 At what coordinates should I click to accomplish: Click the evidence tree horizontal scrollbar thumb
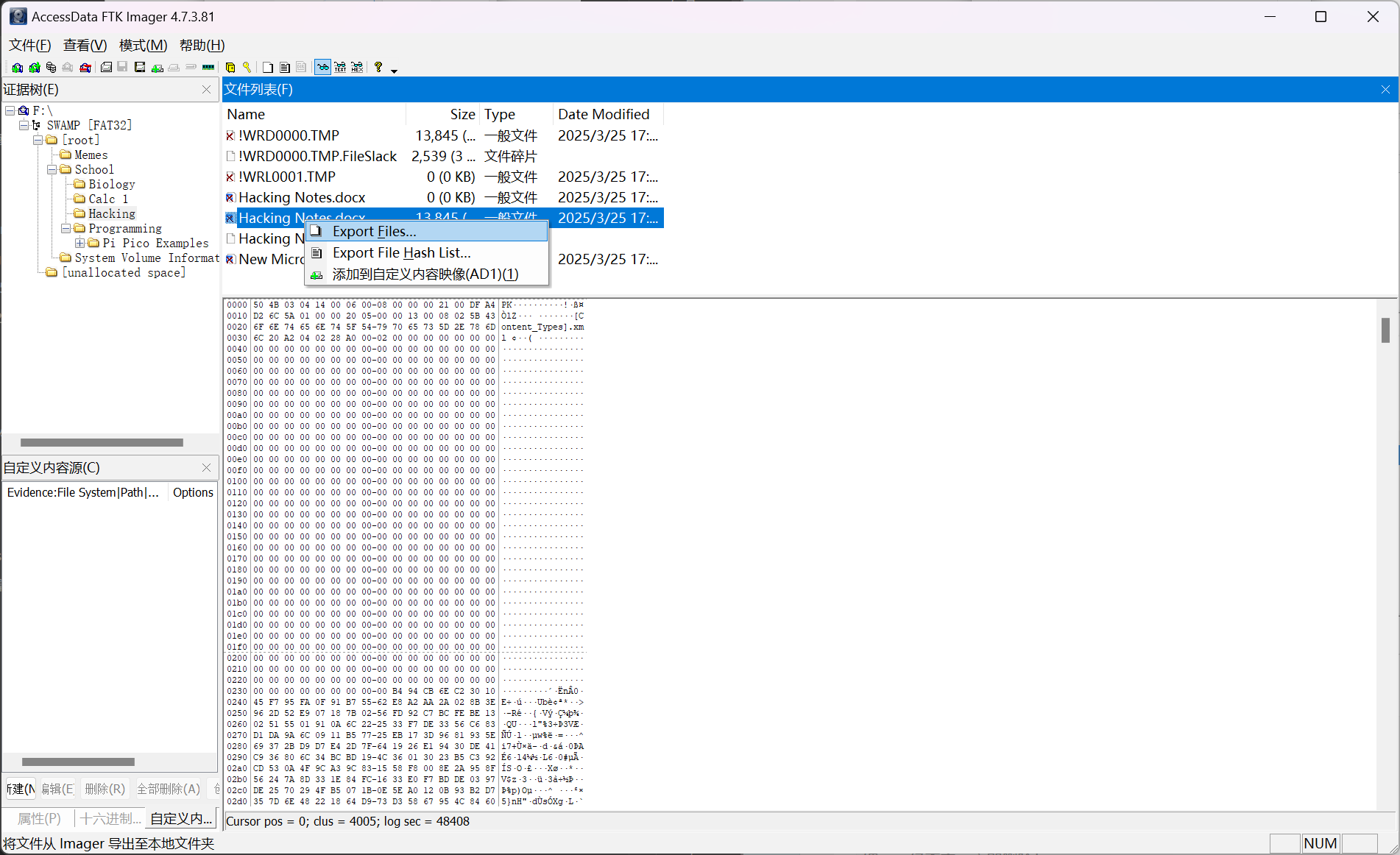tap(102, 443)
